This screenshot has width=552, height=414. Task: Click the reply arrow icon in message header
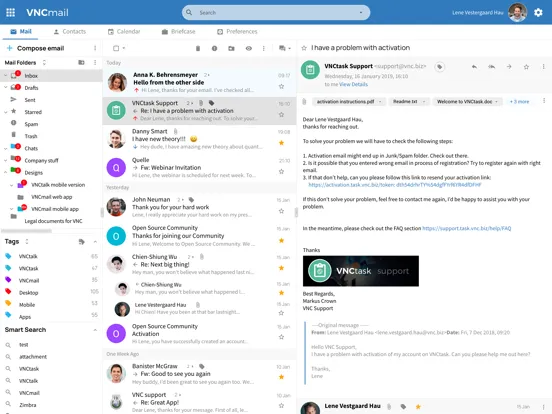[474, 67]
